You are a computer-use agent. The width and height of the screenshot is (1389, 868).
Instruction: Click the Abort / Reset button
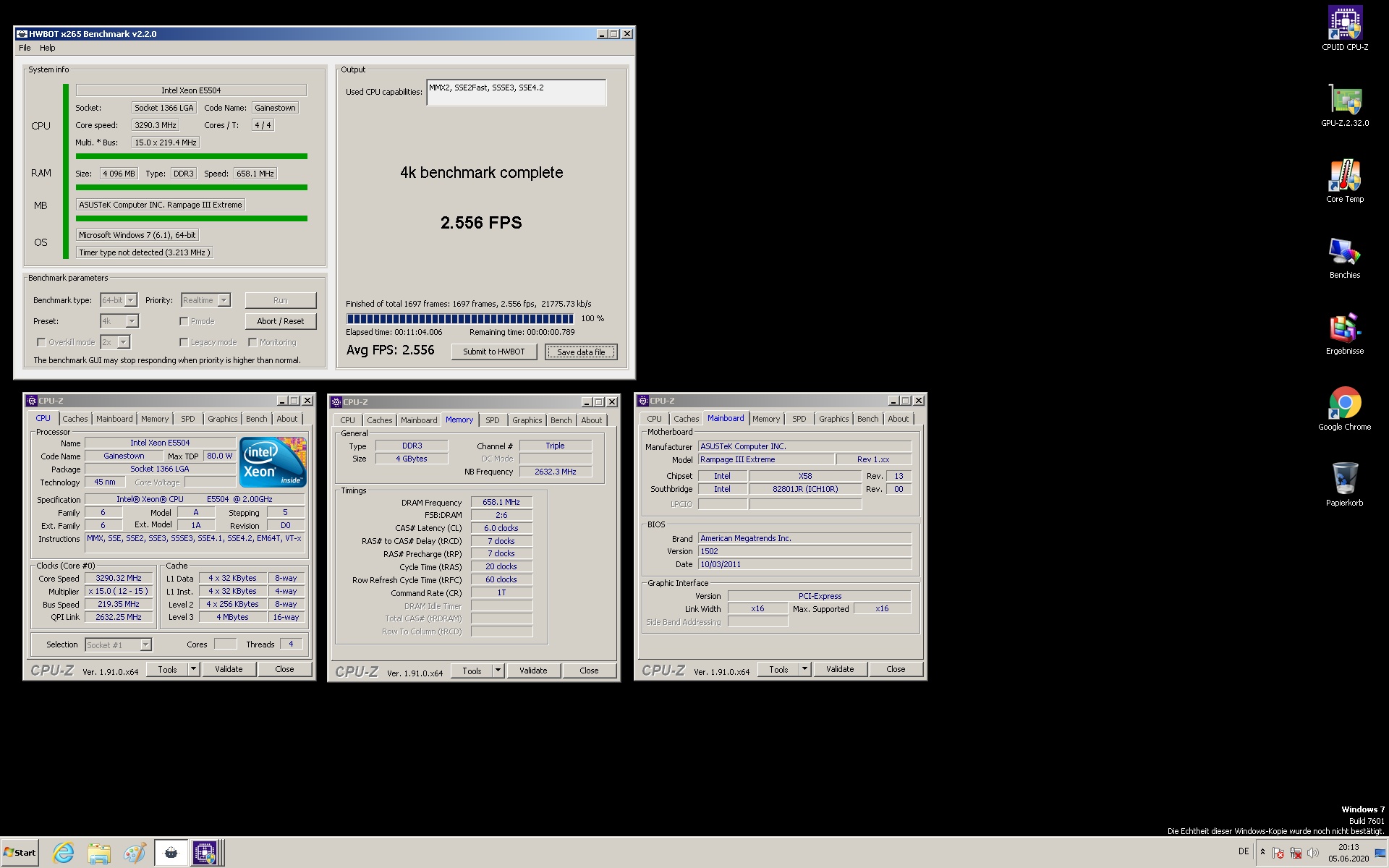[x=281, y=321]
